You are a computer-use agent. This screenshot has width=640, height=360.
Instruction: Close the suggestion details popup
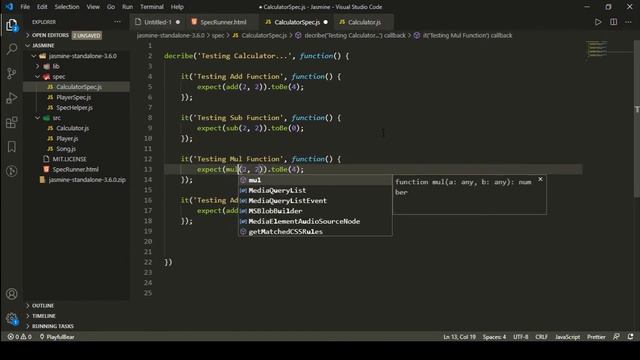click(540, 179)
